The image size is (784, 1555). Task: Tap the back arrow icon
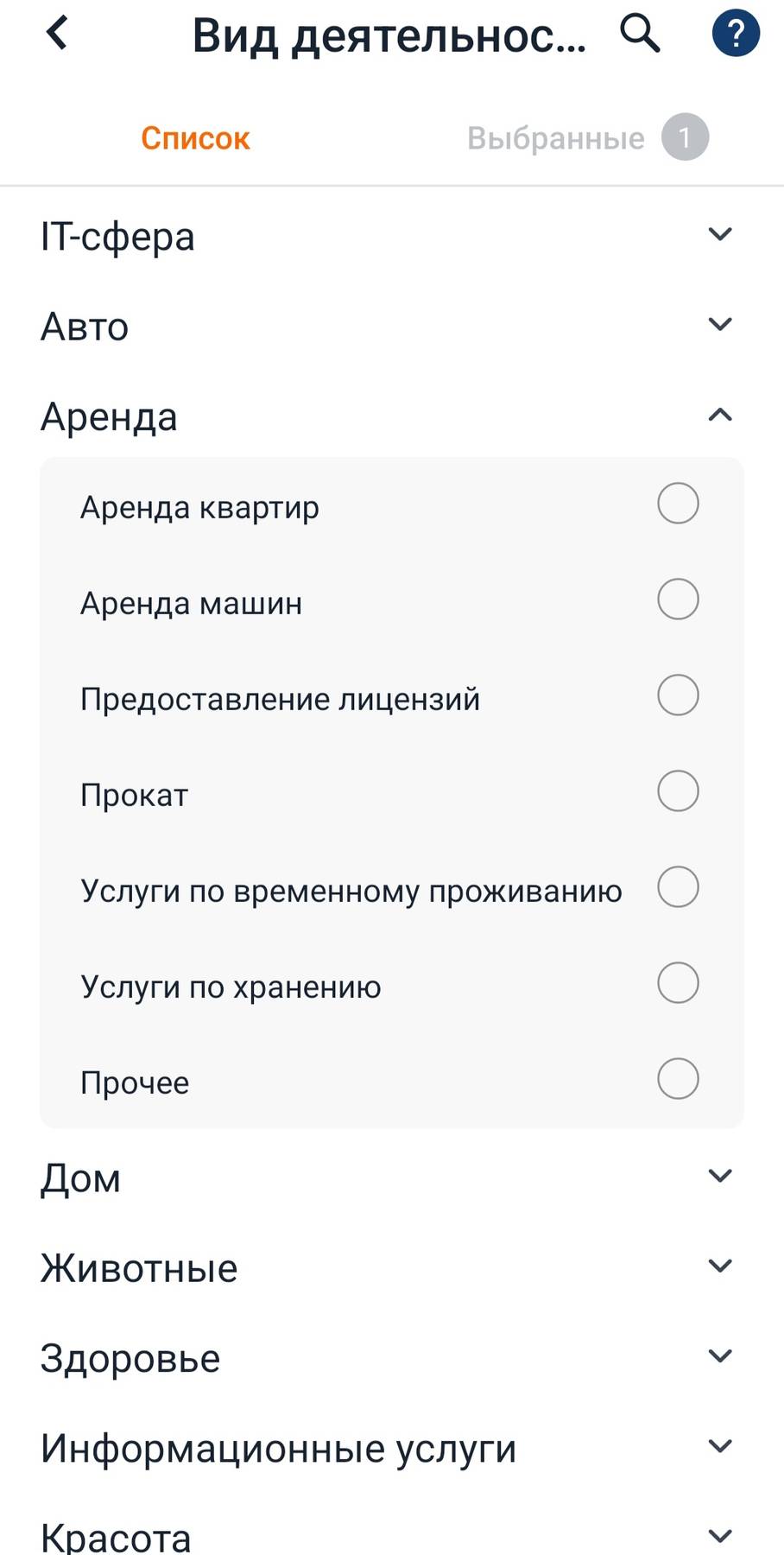pyautogui.click(x=55, y=33)
